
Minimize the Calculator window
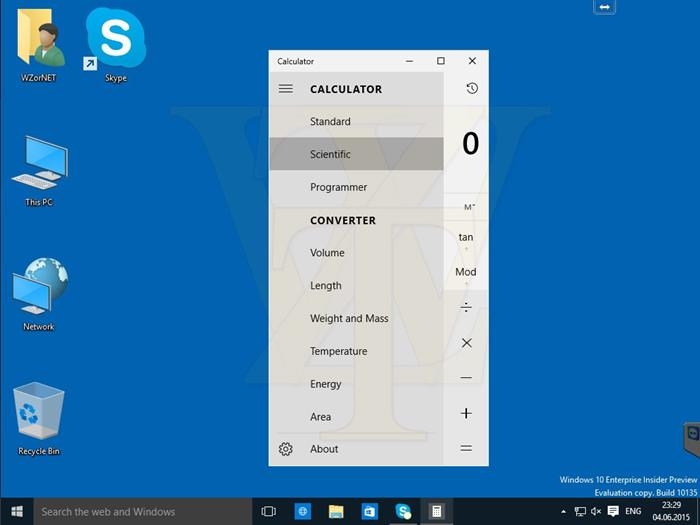coord(409,61)
